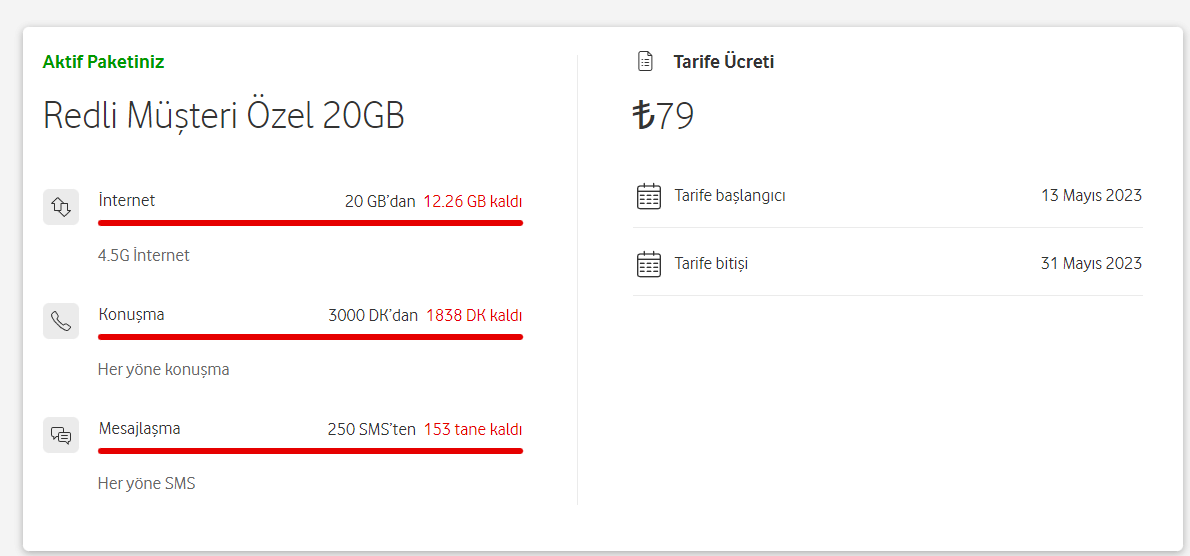Click the İnternet usage red progress bar

coord(310,223)
